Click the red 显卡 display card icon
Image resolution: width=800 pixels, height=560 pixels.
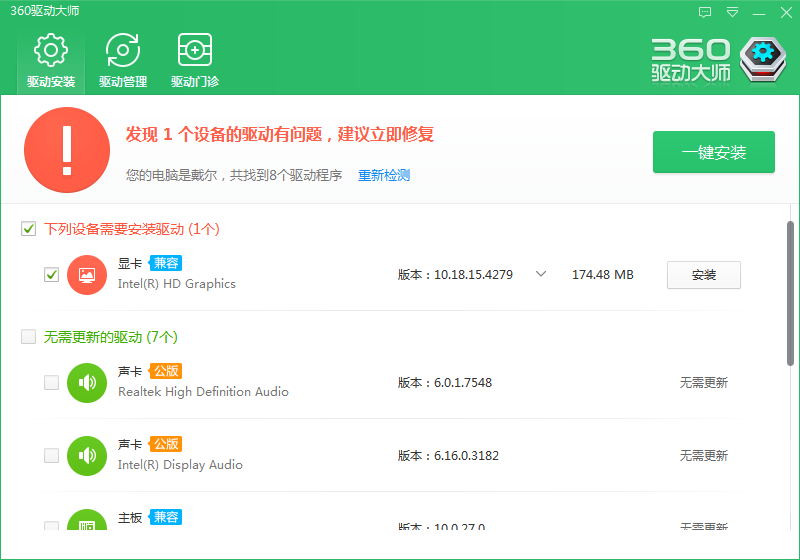[87, 275]
